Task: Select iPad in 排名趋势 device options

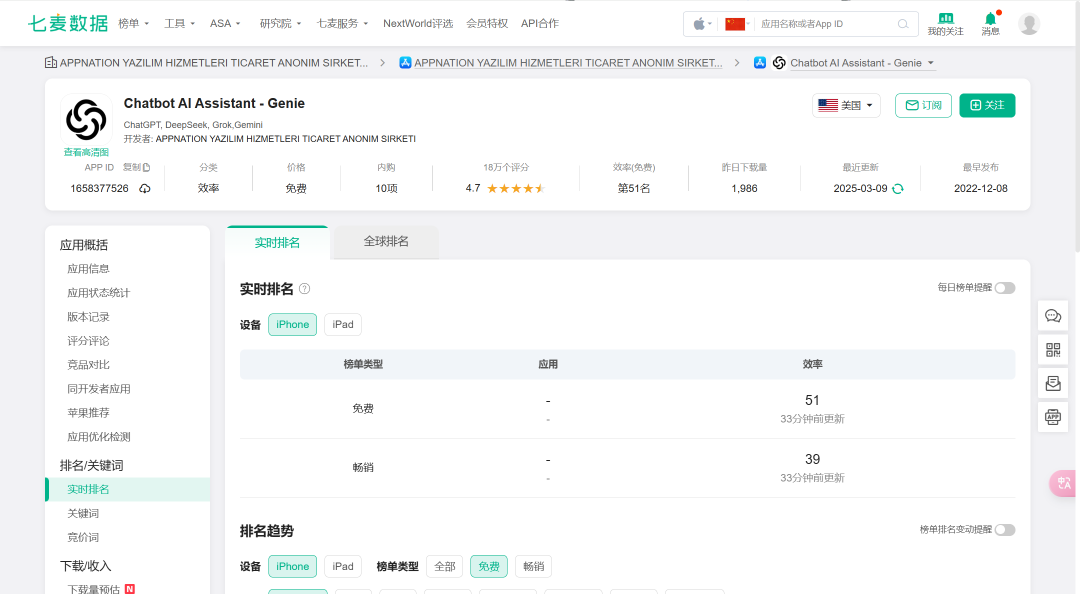Action: coord(343,566)
